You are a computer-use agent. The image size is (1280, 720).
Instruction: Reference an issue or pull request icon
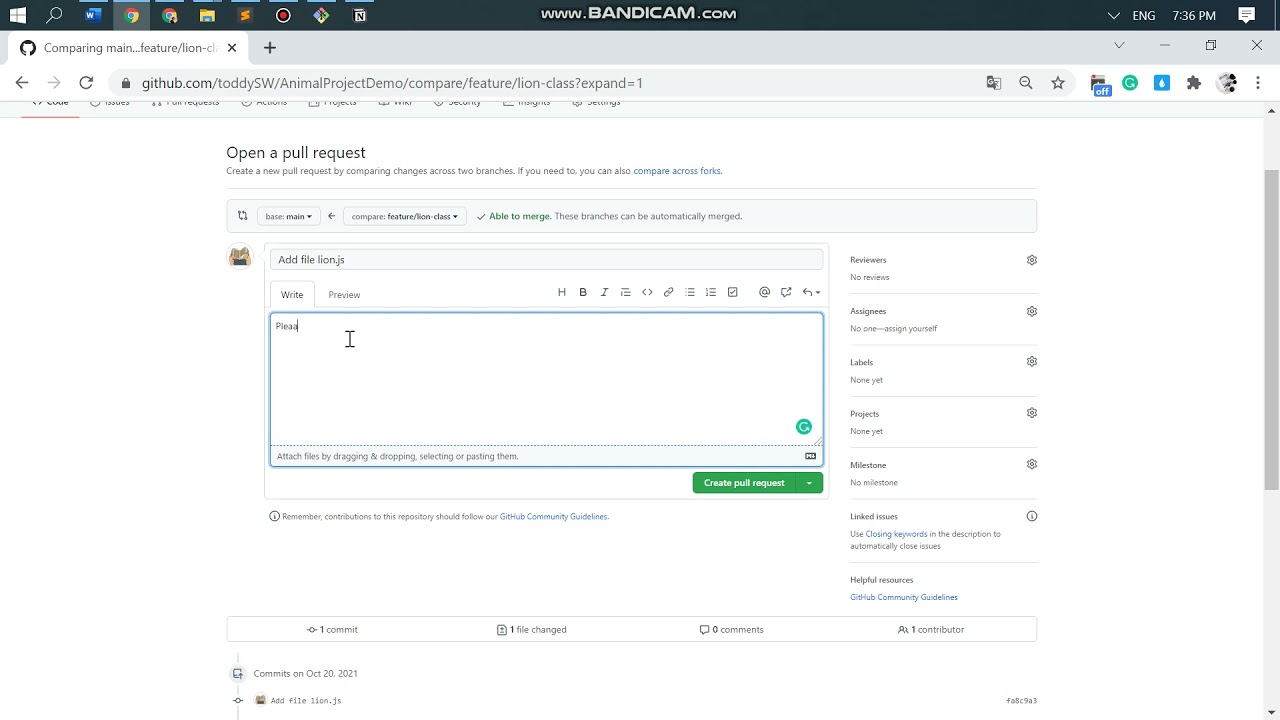click(x=786, y=292)
